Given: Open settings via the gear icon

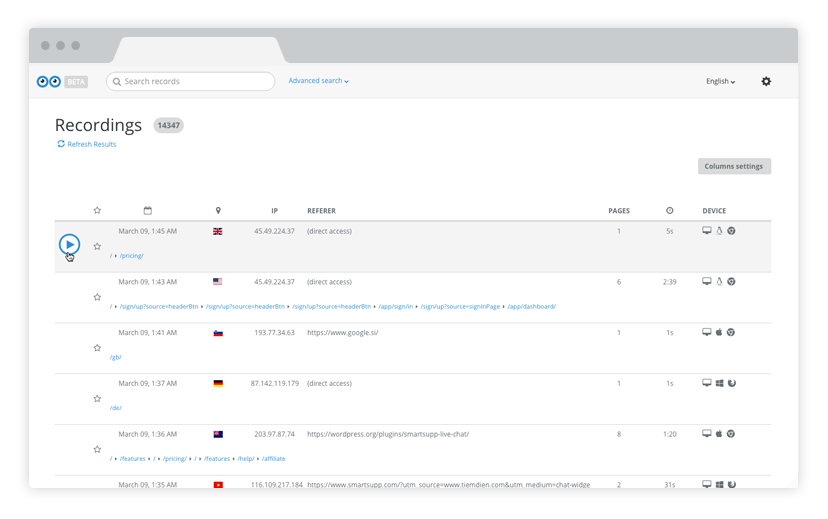Looking at the screenshot, I should tap(766, 81).
